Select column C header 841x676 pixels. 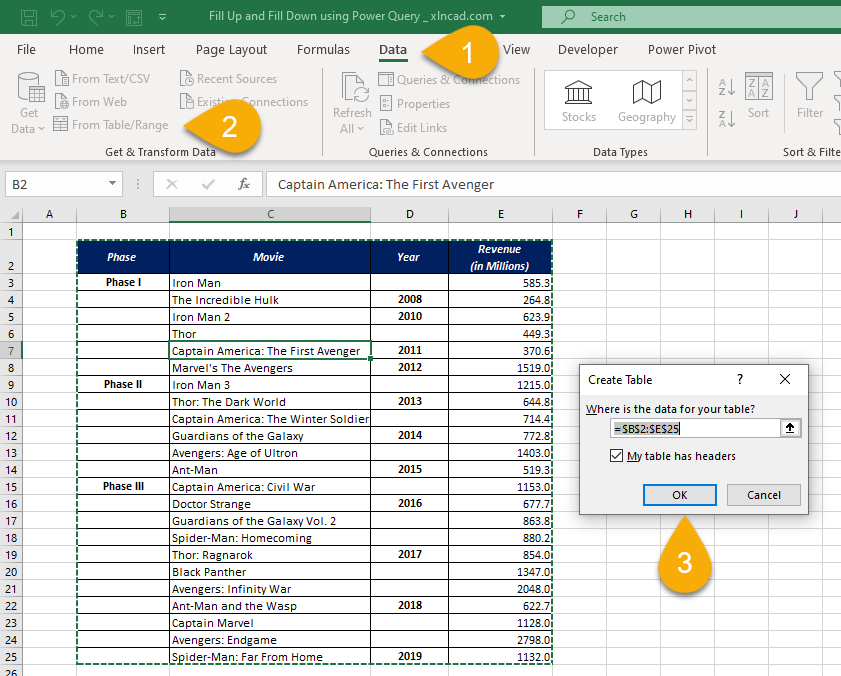[x=270, y=214]
